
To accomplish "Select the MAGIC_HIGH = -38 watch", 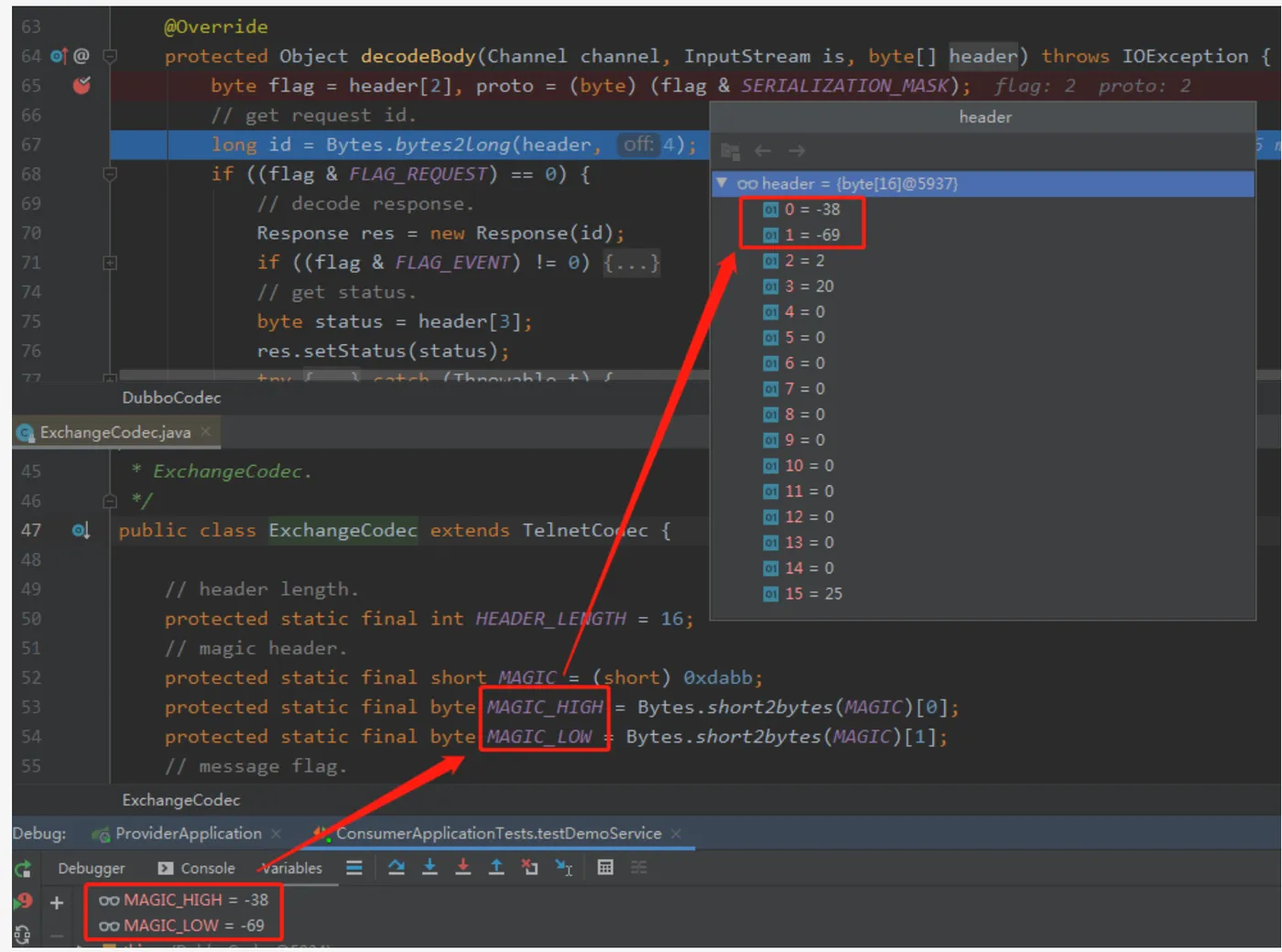I will click(183, 900).
